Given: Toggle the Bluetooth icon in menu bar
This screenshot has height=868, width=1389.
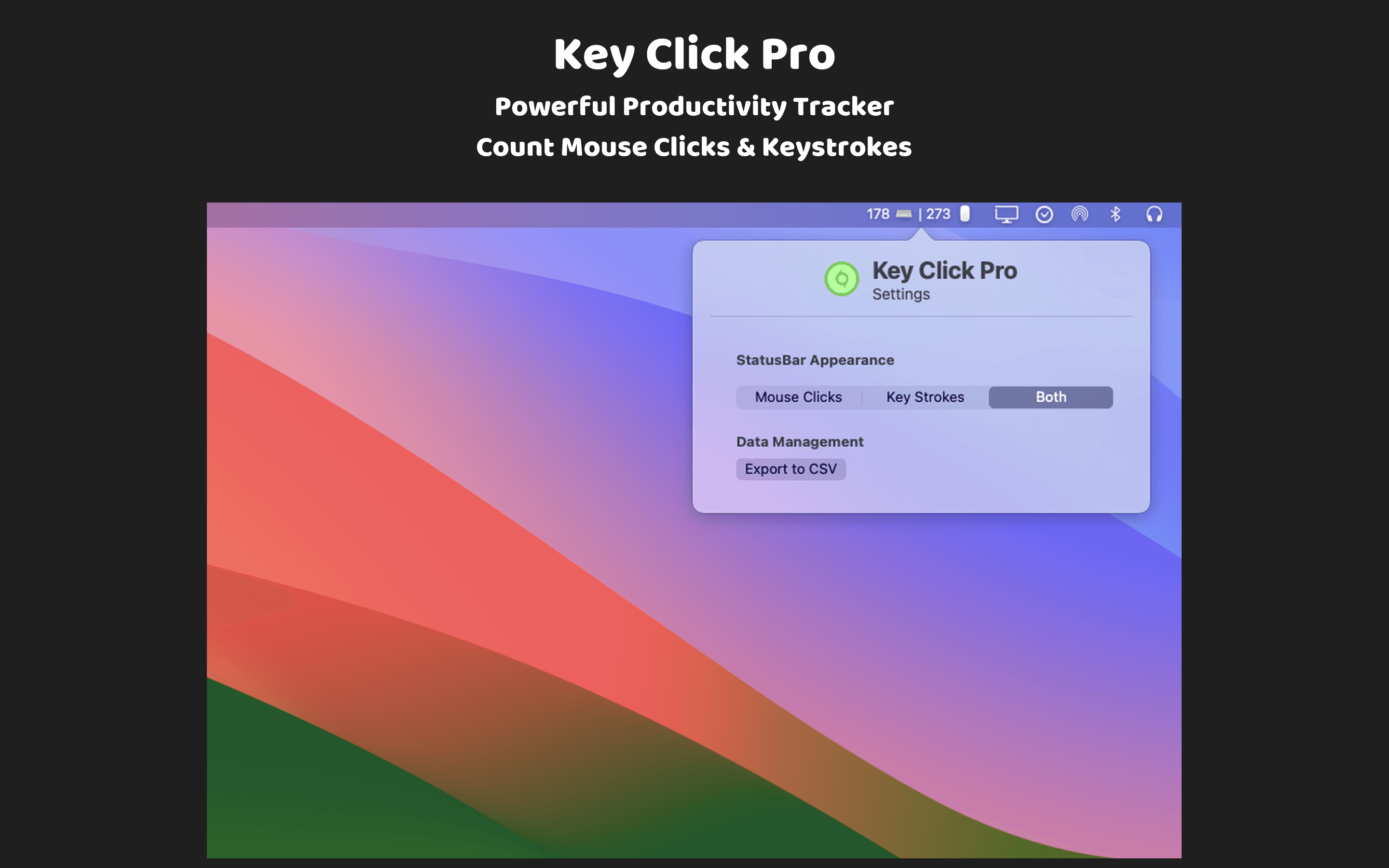Looking at the screenshot, I should tap(1117, 213).
